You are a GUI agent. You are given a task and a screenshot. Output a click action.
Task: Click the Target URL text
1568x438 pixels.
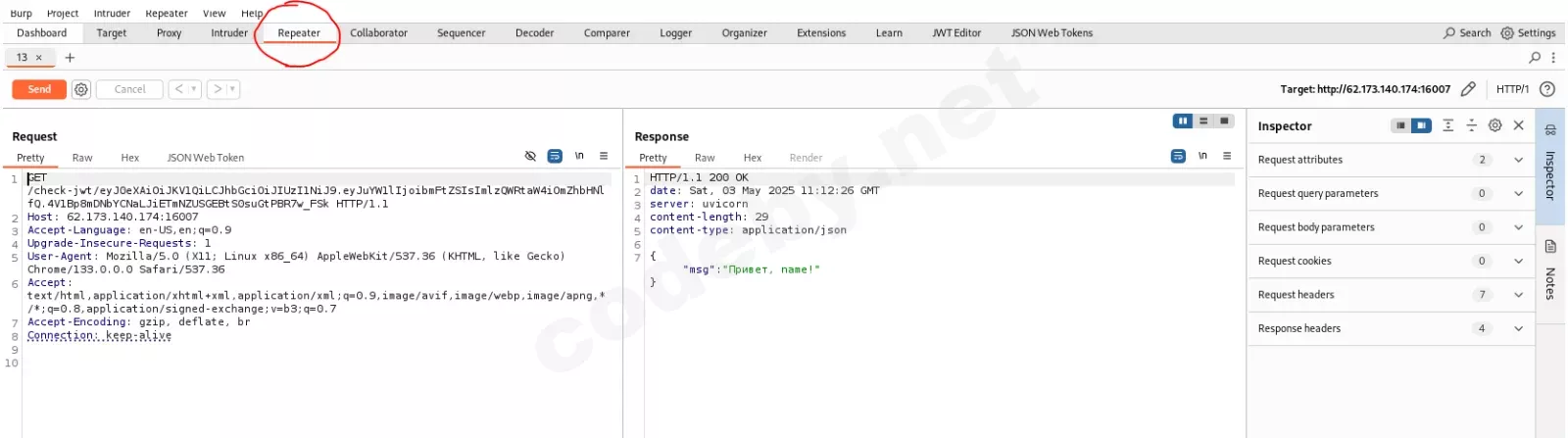point(1365,89)
